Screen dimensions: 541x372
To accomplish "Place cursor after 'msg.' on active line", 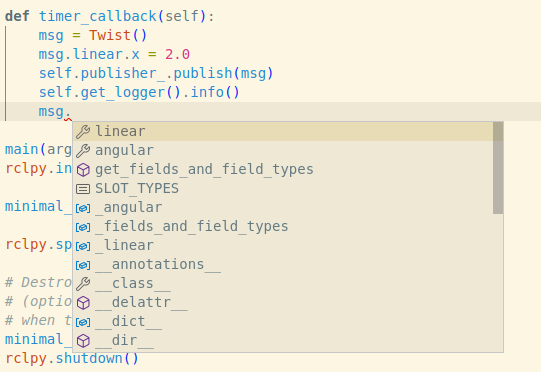I will click(72, 111).
